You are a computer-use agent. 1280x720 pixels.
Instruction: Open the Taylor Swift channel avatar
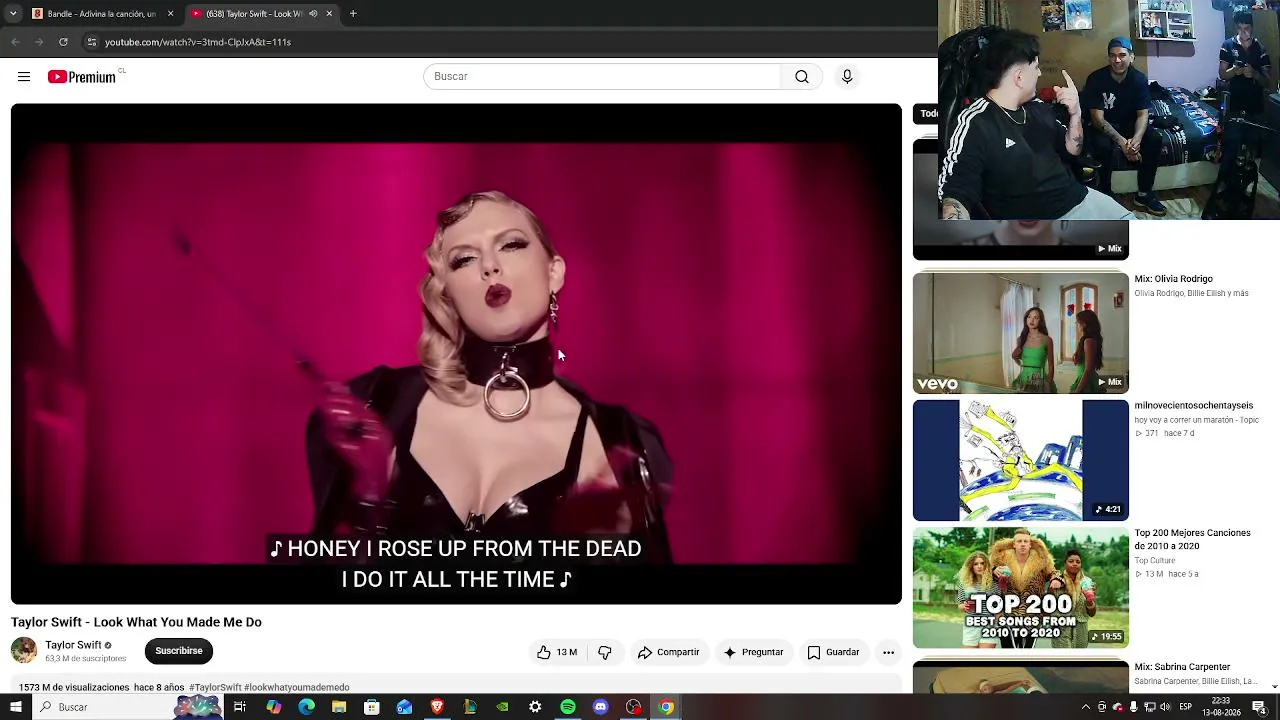[x=24, y=650]
